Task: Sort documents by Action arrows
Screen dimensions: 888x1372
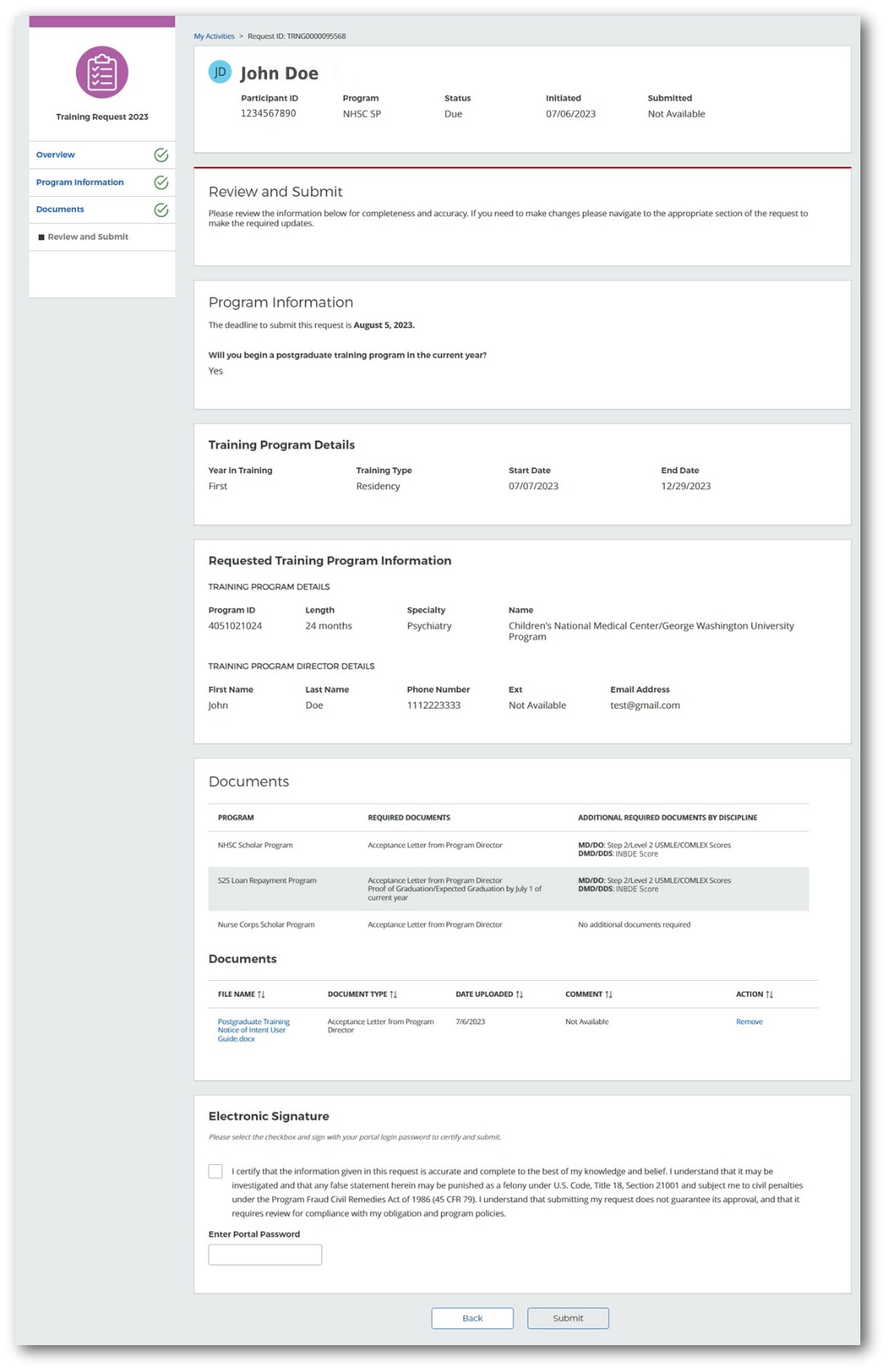Action: coord(769,994)
